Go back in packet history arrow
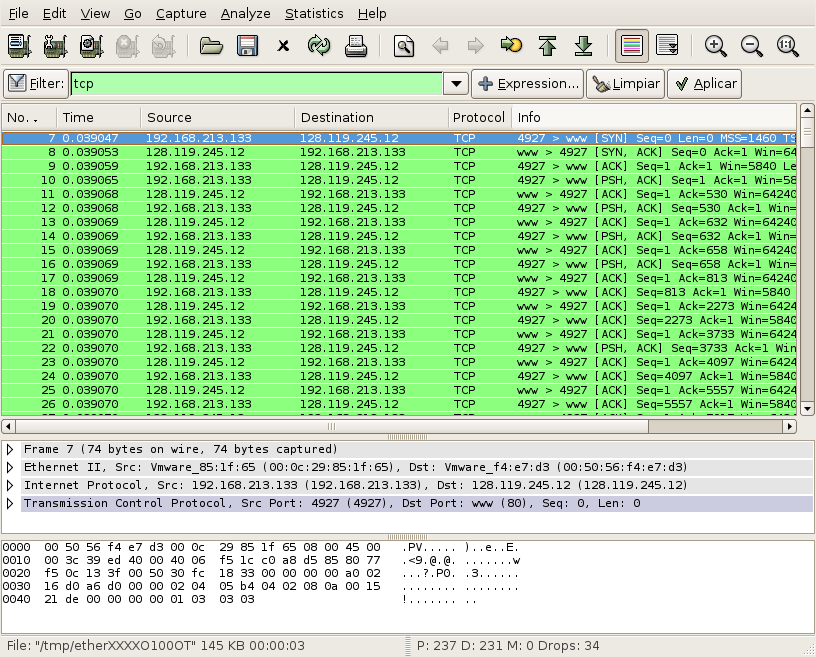816x657 pixels. (x=440, y=46)
